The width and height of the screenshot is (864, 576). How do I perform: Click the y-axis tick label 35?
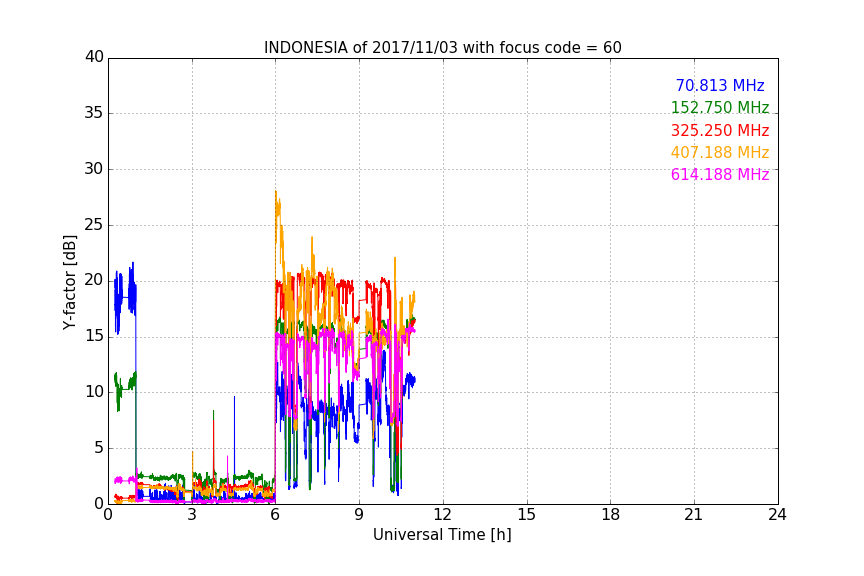tap(94, 113)
